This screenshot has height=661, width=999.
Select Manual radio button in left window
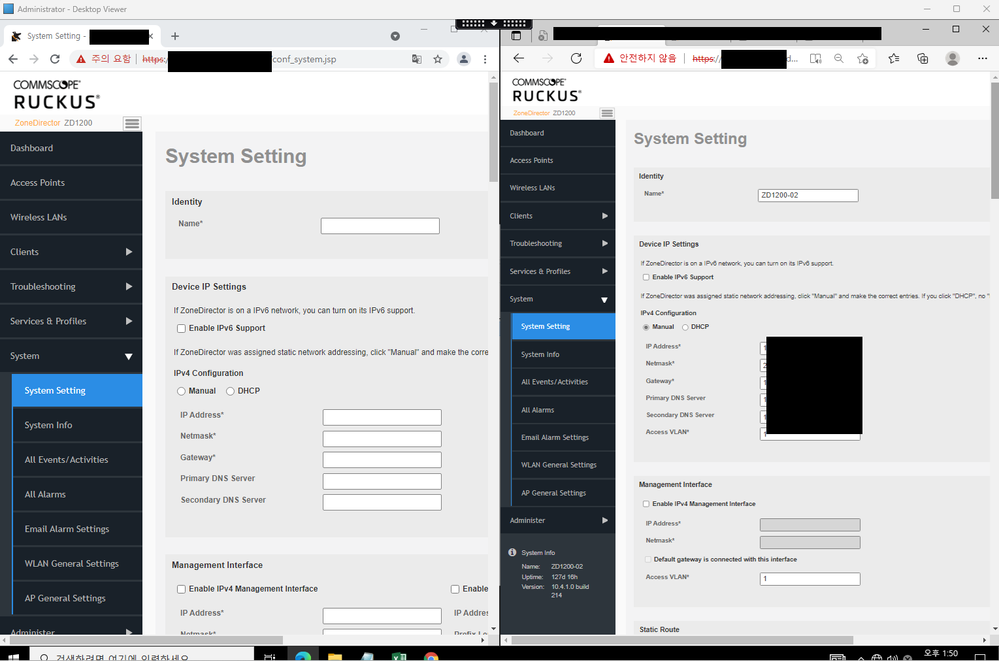tap(181, 391)
